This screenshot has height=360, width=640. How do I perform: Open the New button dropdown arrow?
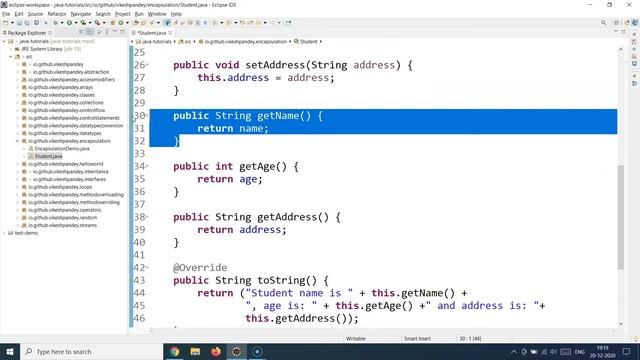click(12, 23)
